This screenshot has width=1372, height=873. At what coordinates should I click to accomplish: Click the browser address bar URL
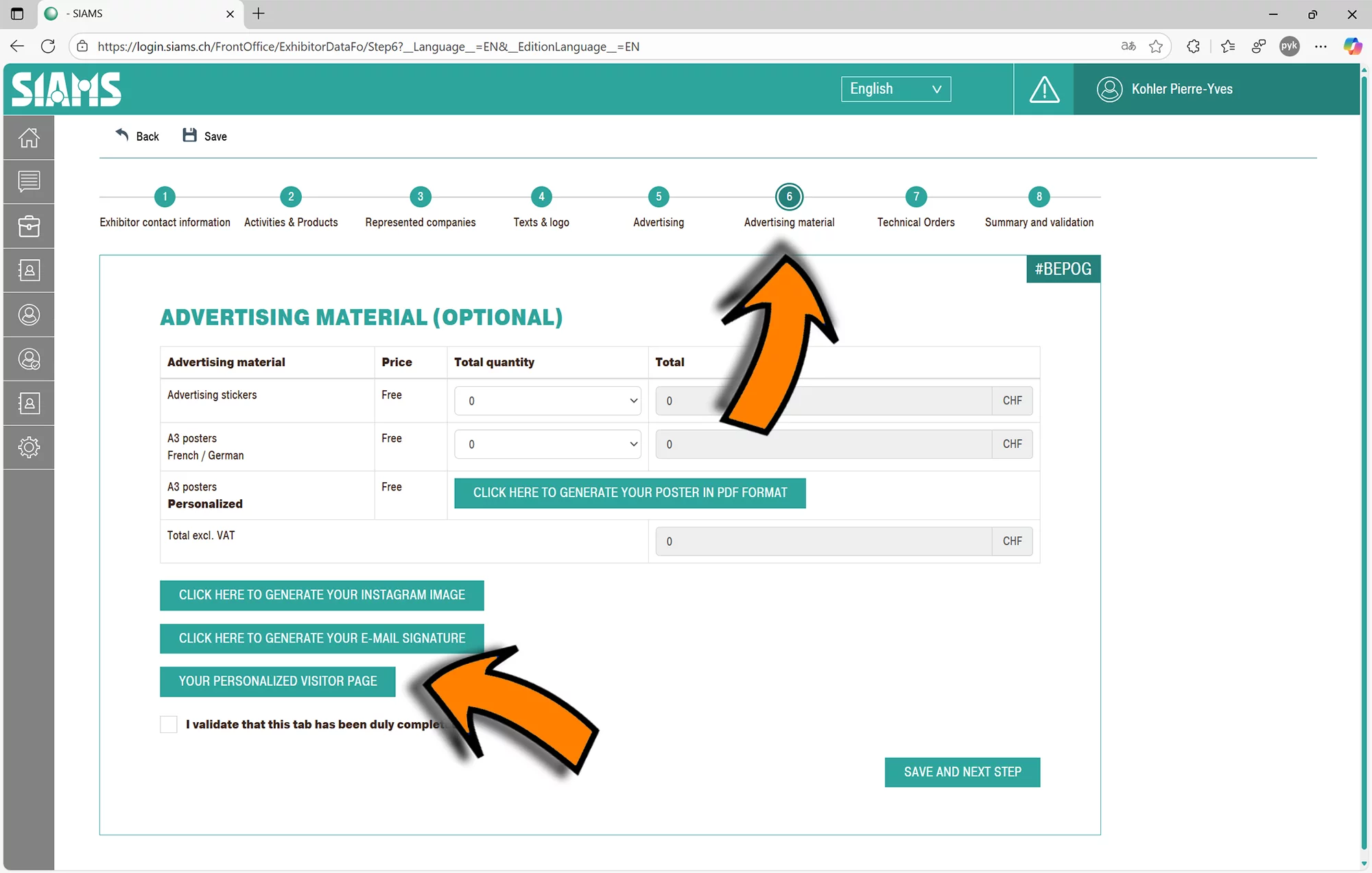(368, 47)
